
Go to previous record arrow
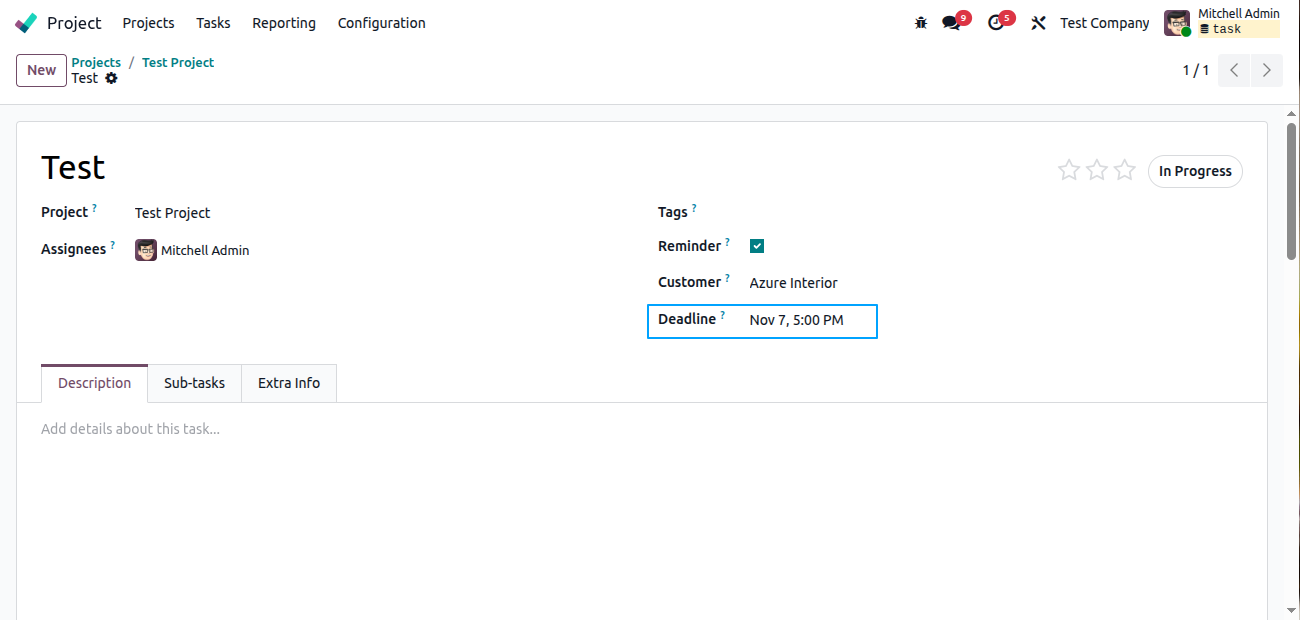coord(1234,70)
